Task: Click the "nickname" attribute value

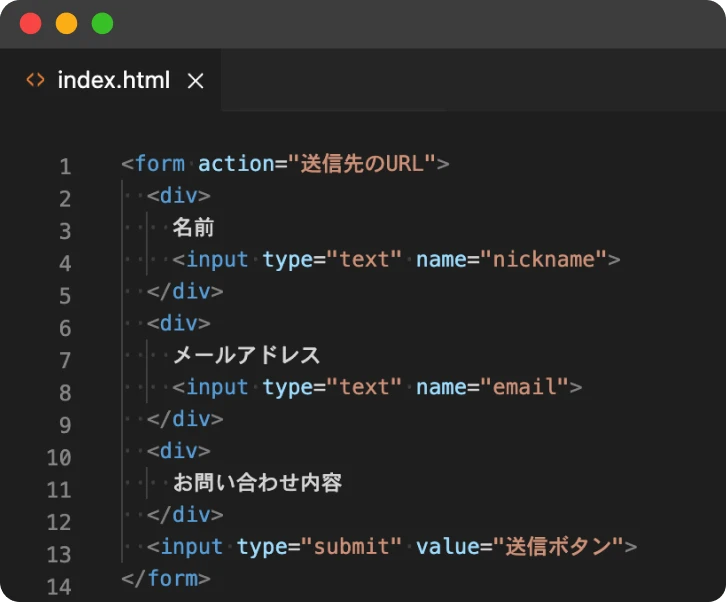Action: pos(544,259)
